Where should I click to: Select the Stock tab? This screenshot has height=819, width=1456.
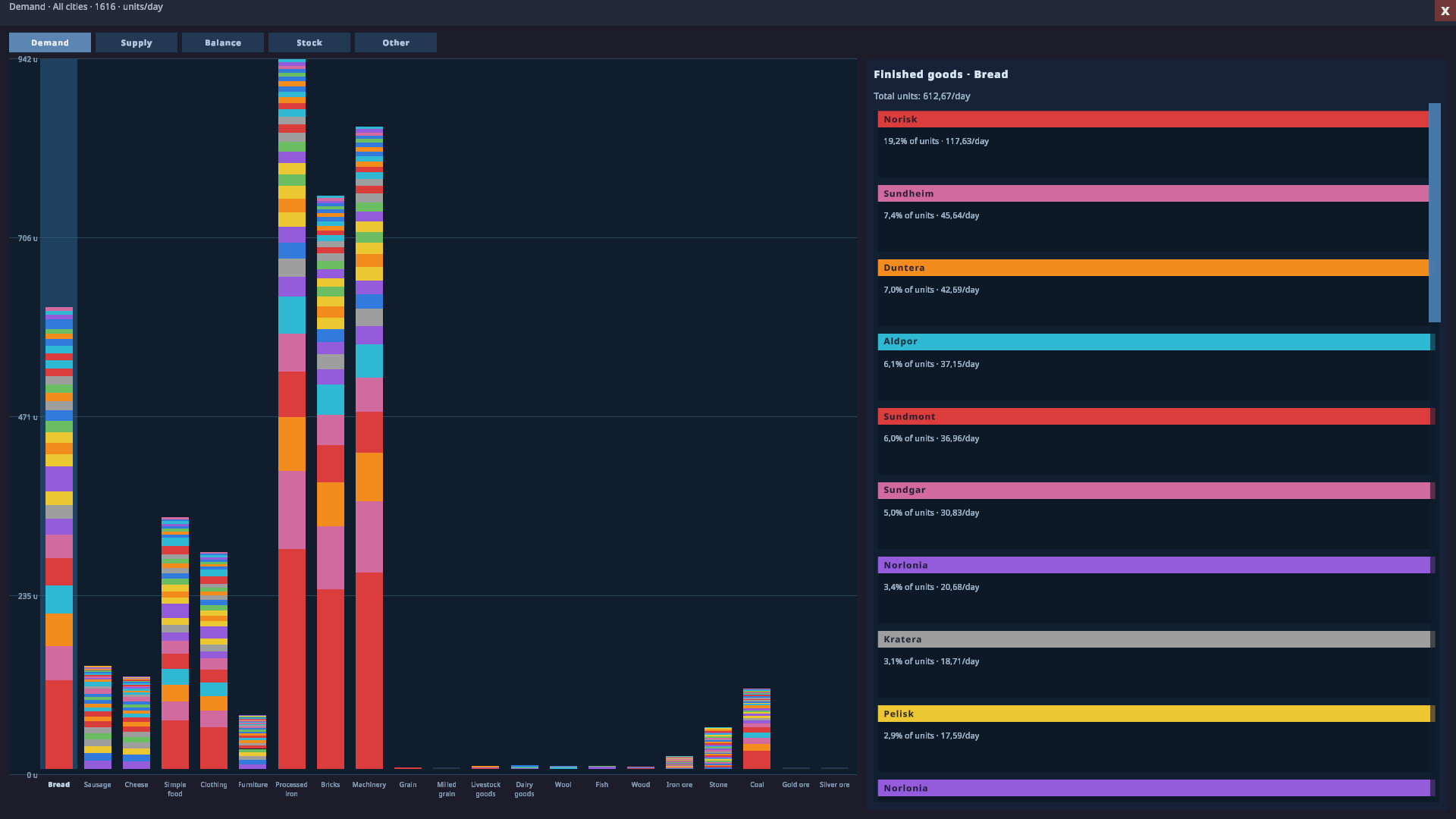coord(309,42)
